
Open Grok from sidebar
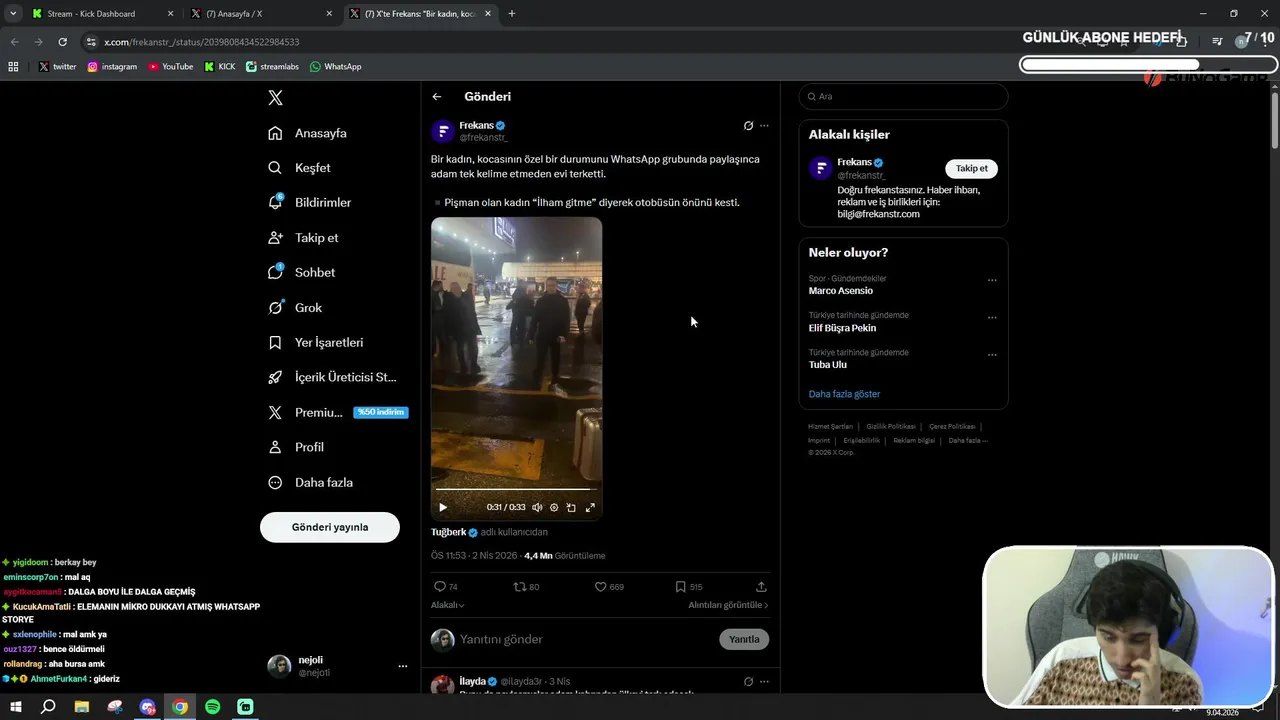click(295, 308)
